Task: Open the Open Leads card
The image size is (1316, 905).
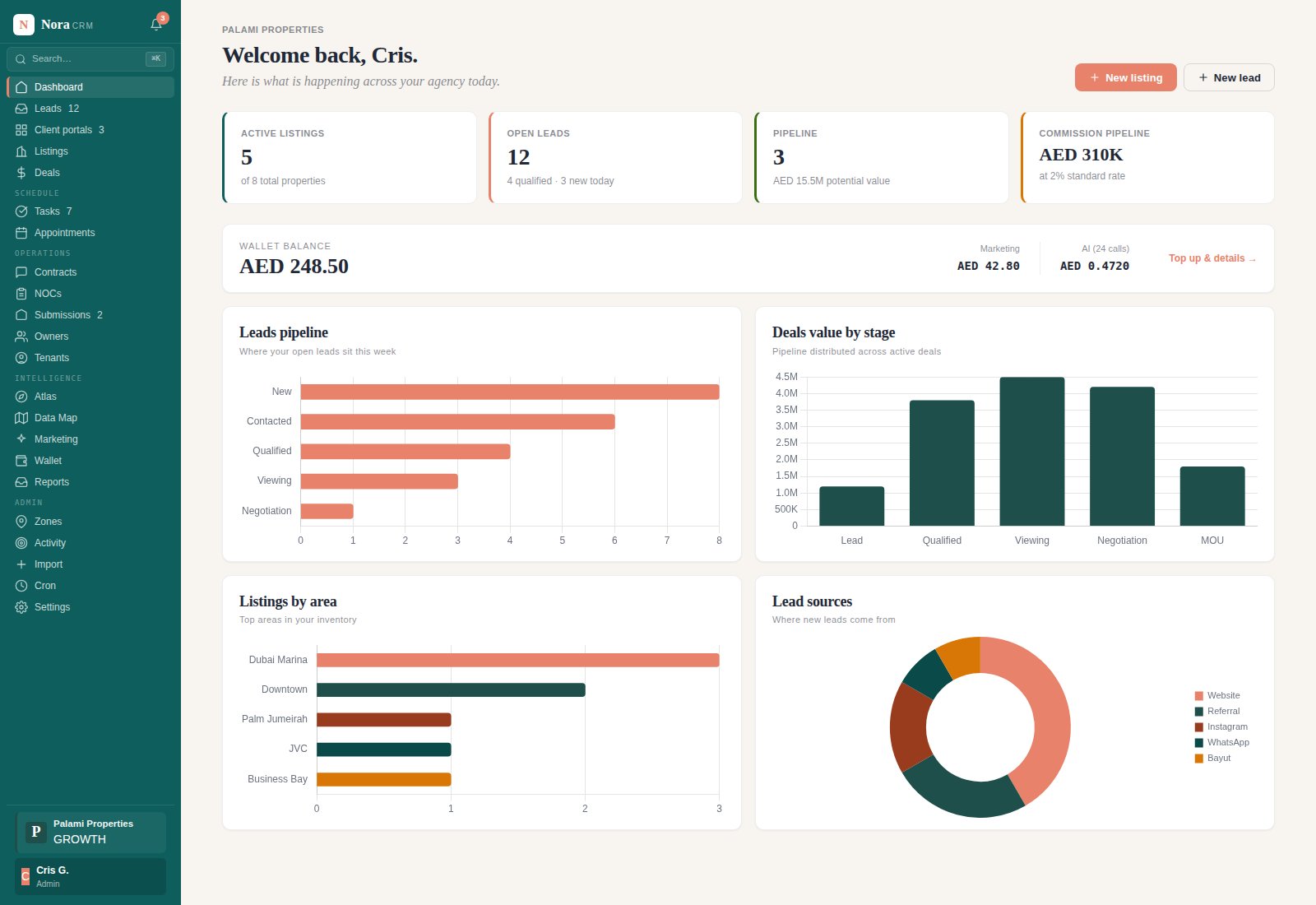Action: (x=615, y=157)
